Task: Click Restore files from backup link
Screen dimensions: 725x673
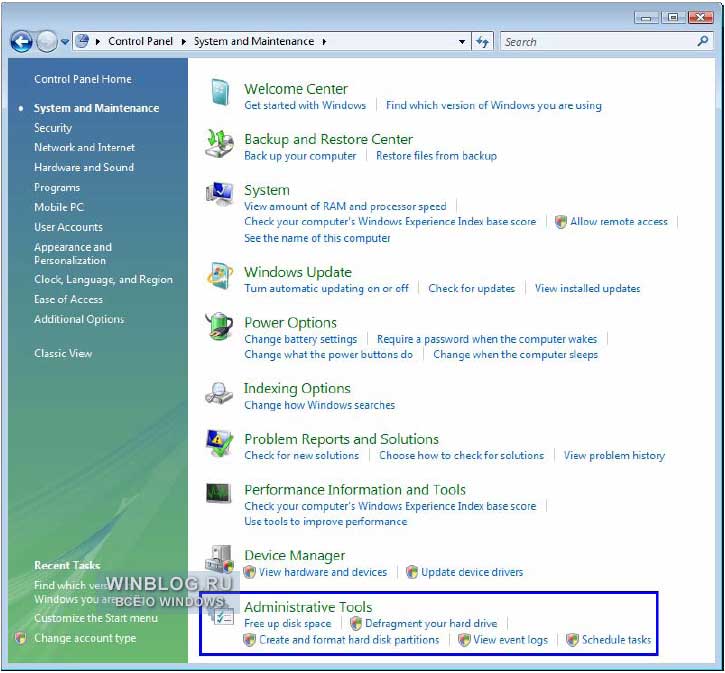Action: pos(436,156)
